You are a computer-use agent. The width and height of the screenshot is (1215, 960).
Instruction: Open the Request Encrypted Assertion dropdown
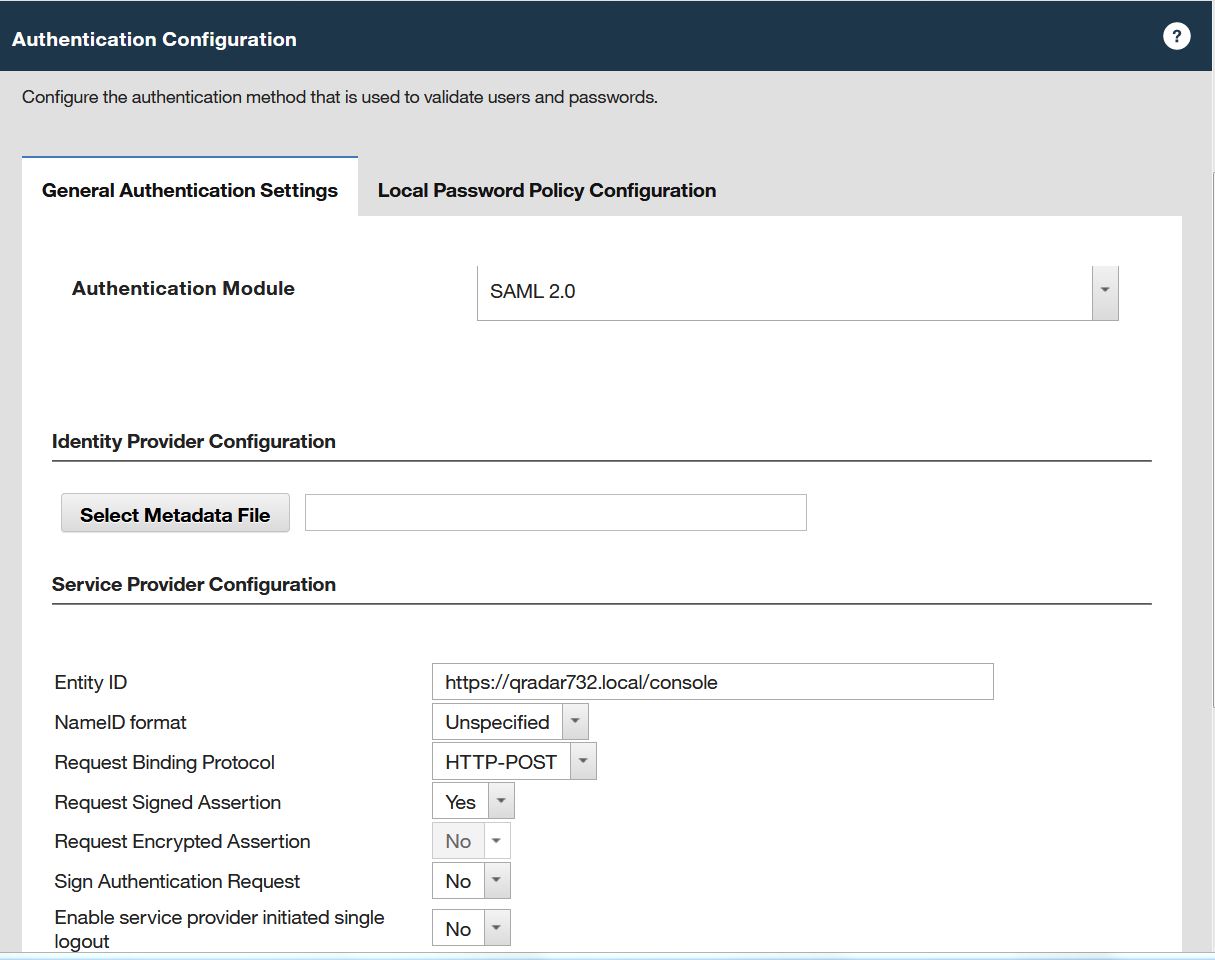click(x=472, y=841)
